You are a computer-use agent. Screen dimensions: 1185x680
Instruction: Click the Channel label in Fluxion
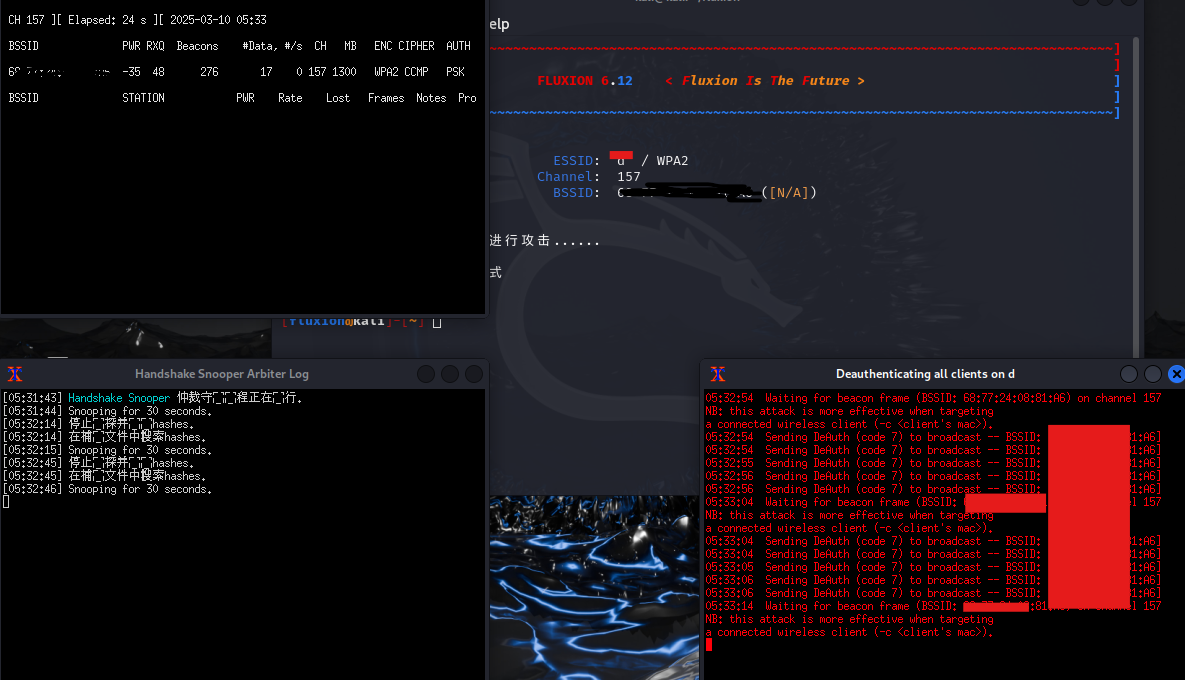568,177
